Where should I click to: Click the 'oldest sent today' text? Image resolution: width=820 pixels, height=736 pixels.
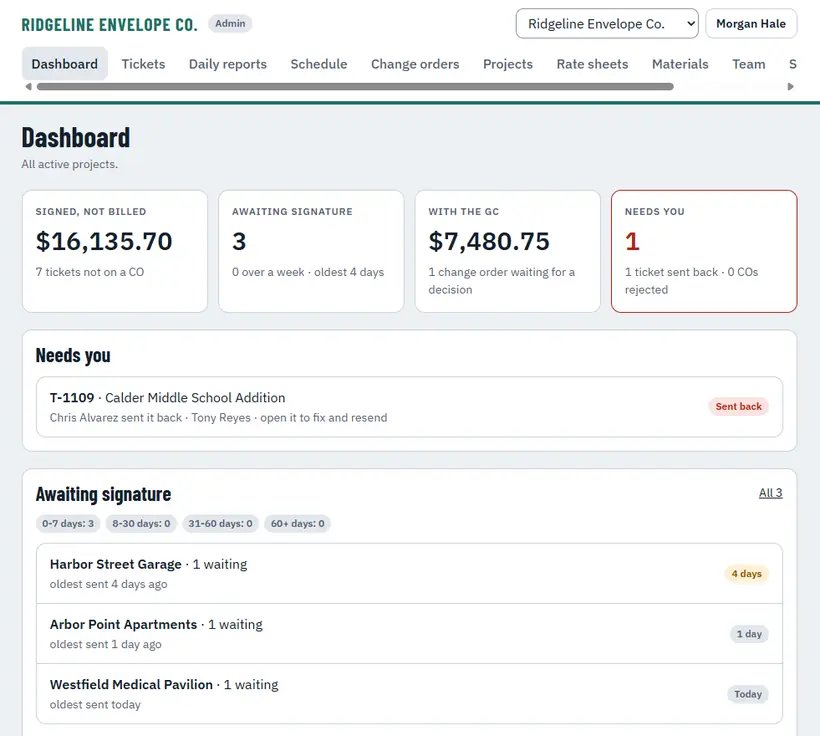pyautogui.click(x=95, y=704)
